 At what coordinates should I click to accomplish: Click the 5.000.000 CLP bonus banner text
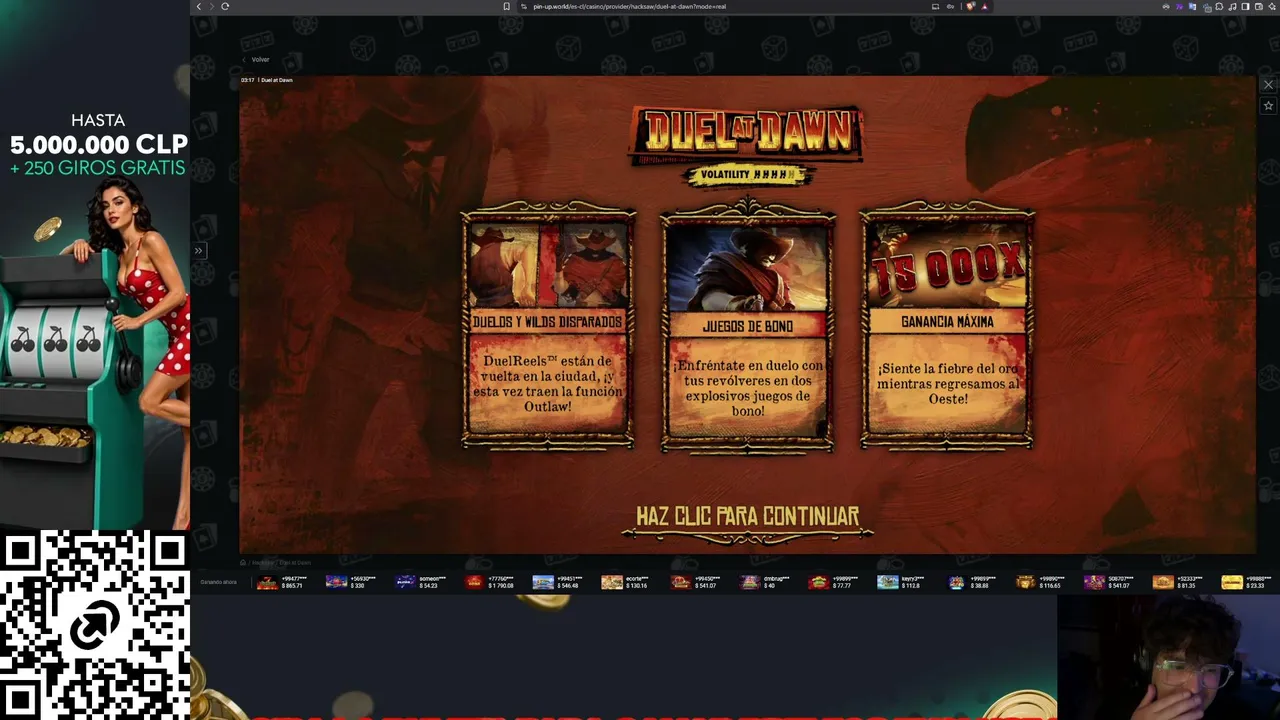99,145
